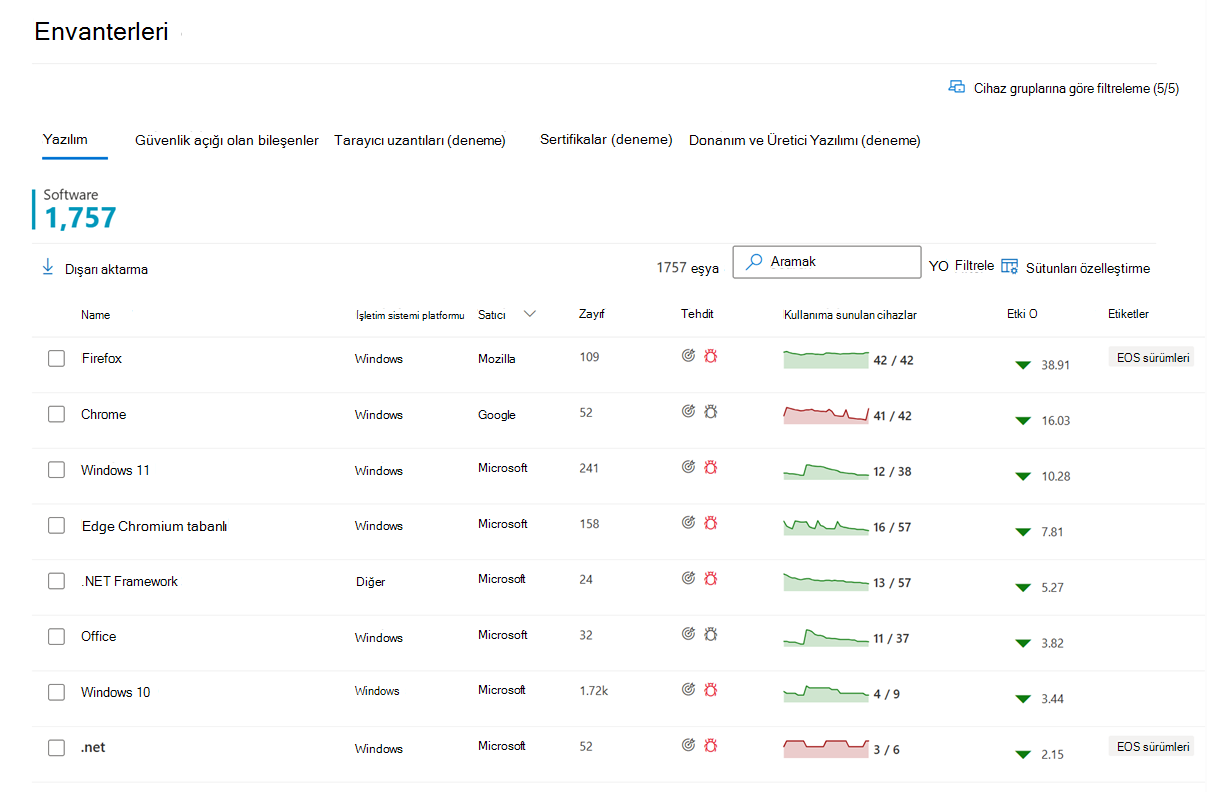This screenshot has width=1207, height=792.
Task: Click the .net row red bug icon
Action: click(x=711, y=744)
